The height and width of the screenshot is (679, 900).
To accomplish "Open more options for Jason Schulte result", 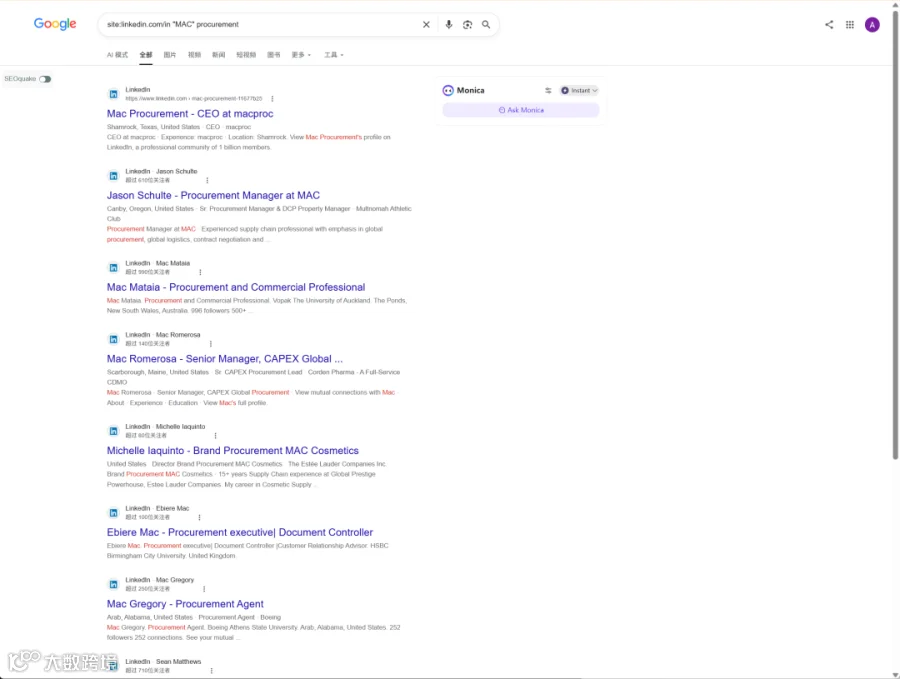I will tap(207, 180).
